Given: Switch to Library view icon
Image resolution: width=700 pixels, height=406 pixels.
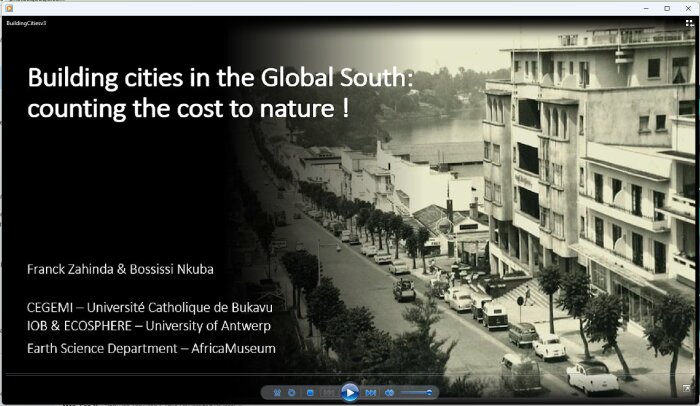Looking at the screenshot, I should click(x=689, y=22).
